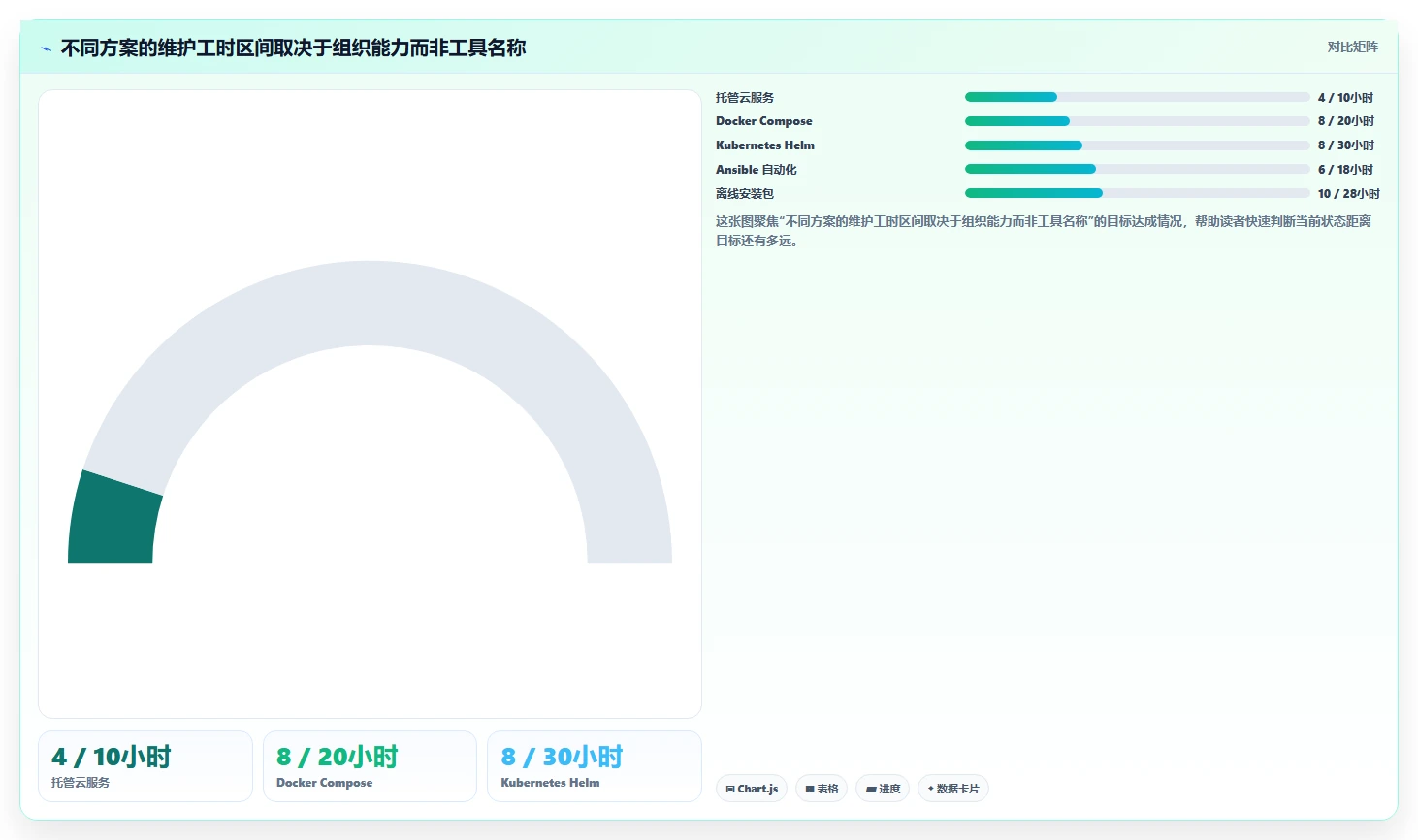
Task: Click the 离线安装包 progress bar
Action: [x=1137, y=193]
